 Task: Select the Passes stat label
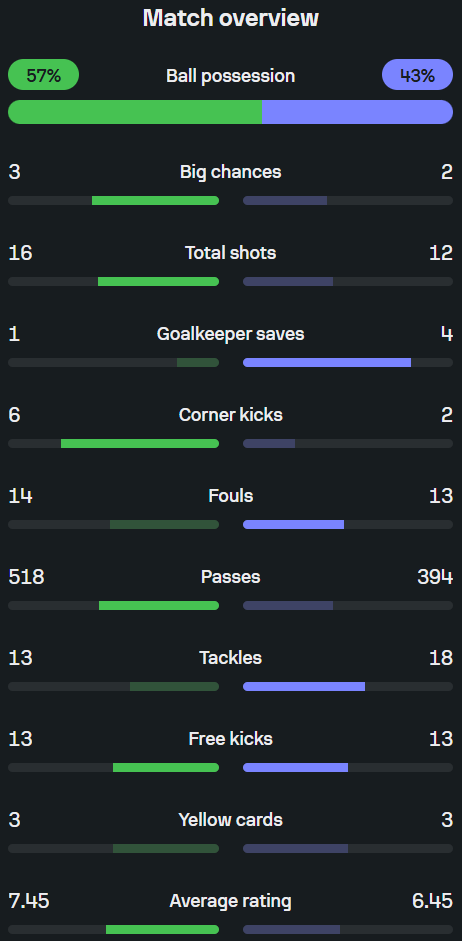point(230,577)
